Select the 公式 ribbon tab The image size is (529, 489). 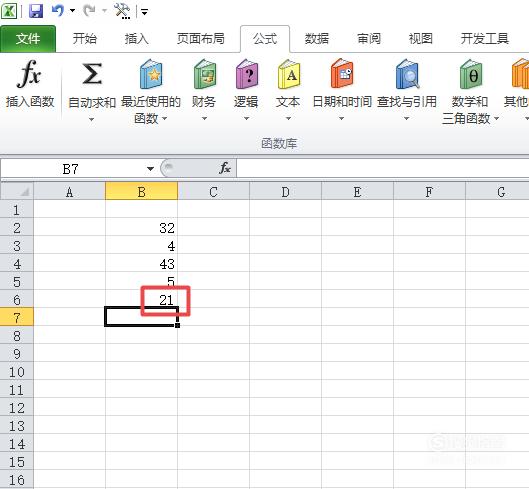pyautogui.click(x=265, y=39)
